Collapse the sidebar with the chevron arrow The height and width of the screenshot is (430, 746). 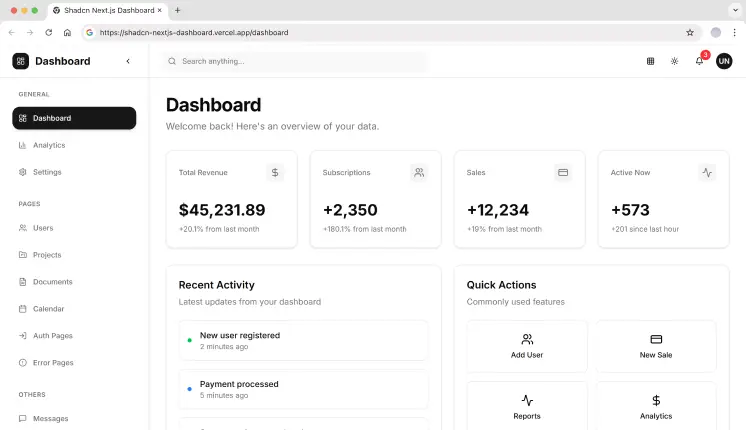128,61
